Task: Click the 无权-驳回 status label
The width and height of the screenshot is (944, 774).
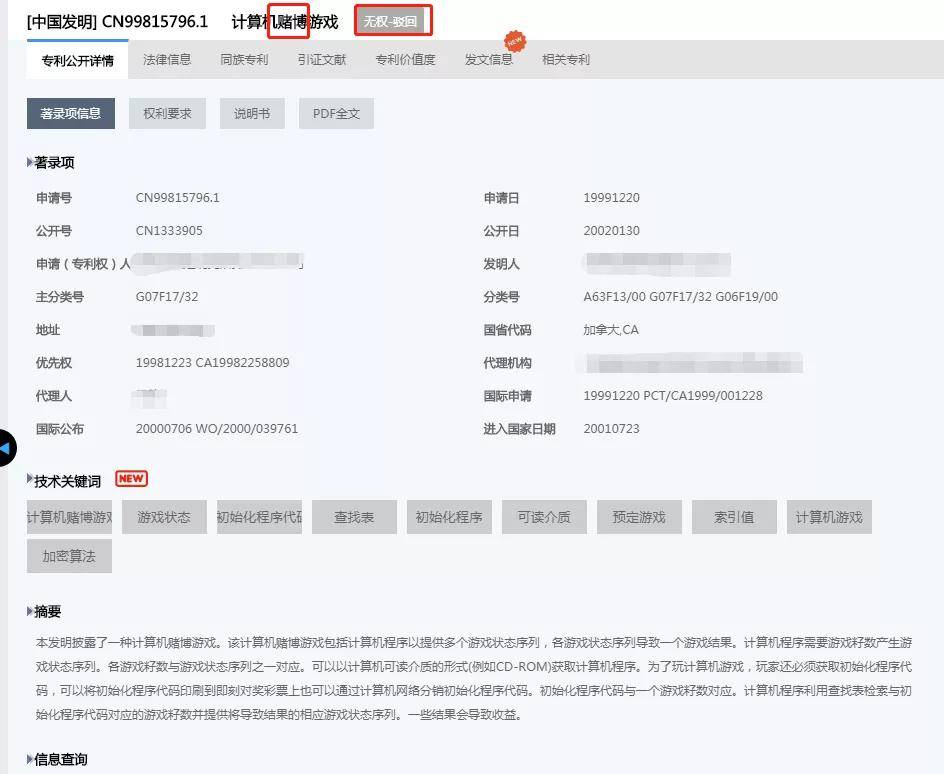Action: point(390,22)
